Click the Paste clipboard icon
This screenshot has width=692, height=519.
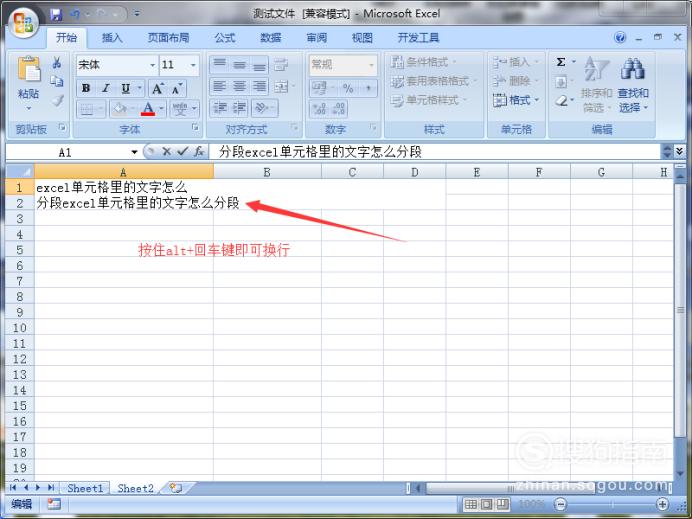[x=29, y=69]
